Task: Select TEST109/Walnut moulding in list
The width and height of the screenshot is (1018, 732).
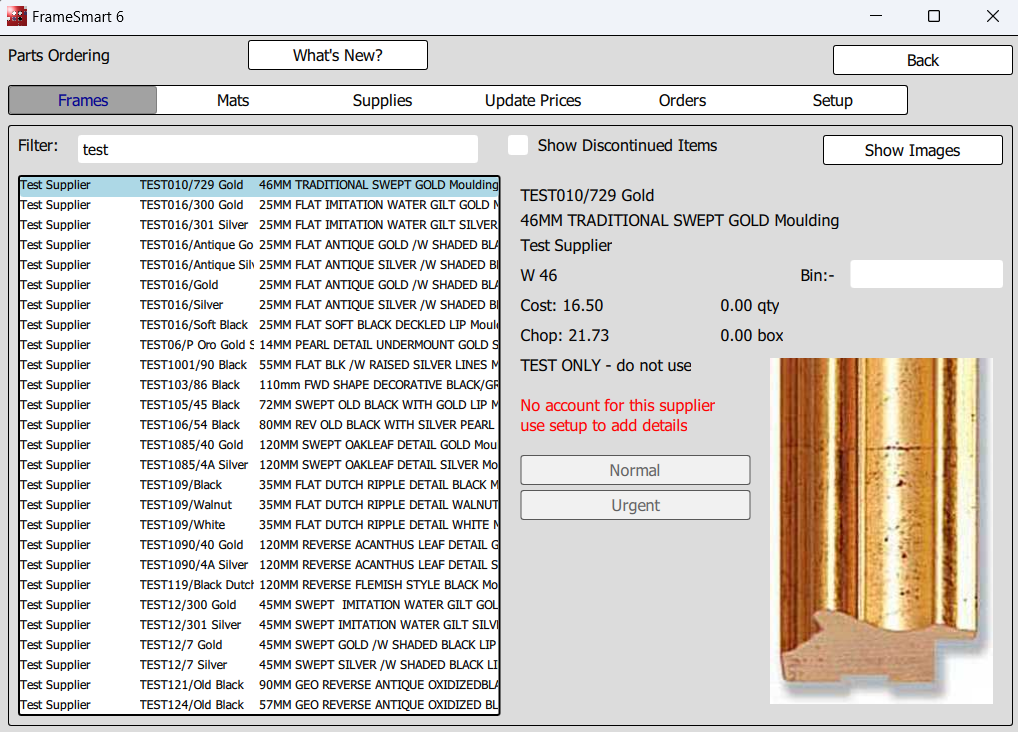Action: 259,505
